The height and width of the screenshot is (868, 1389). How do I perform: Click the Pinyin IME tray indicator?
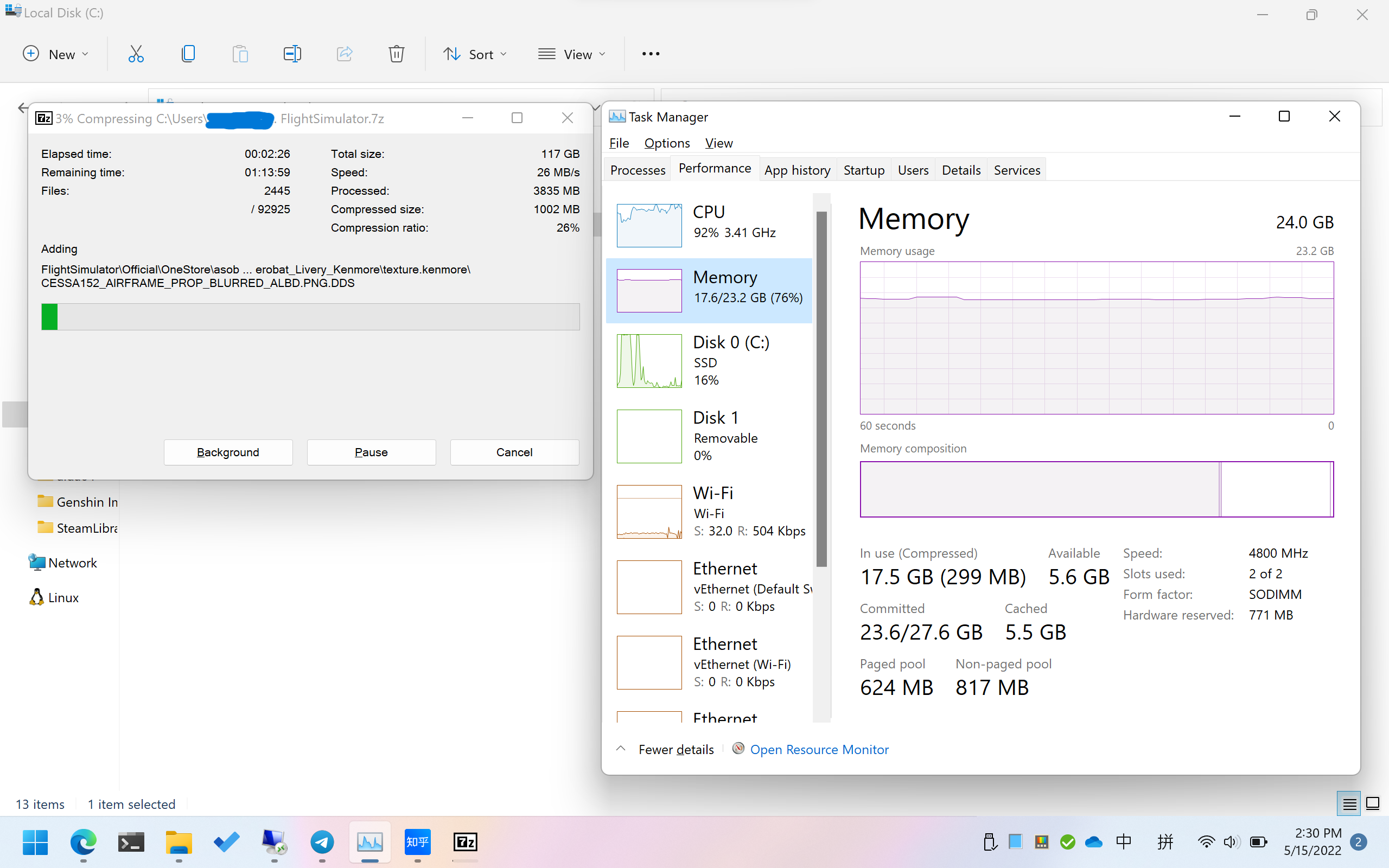pyautogui.click(x=1164, y=842)
